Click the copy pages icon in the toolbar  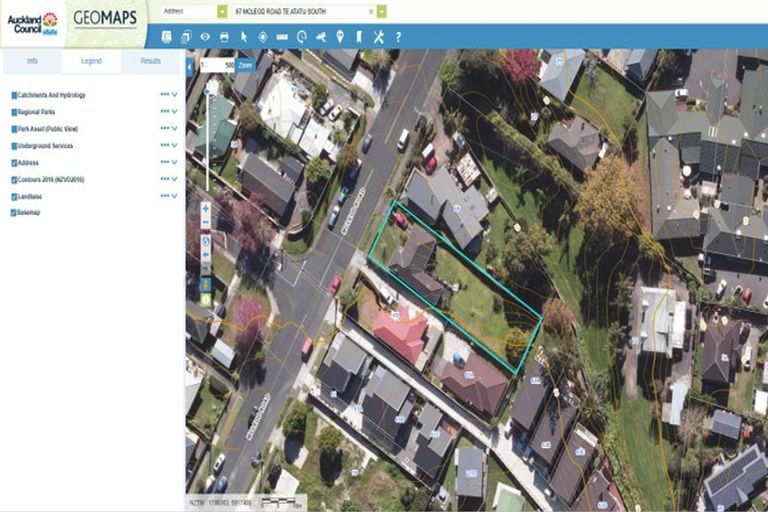coord(186,37)
